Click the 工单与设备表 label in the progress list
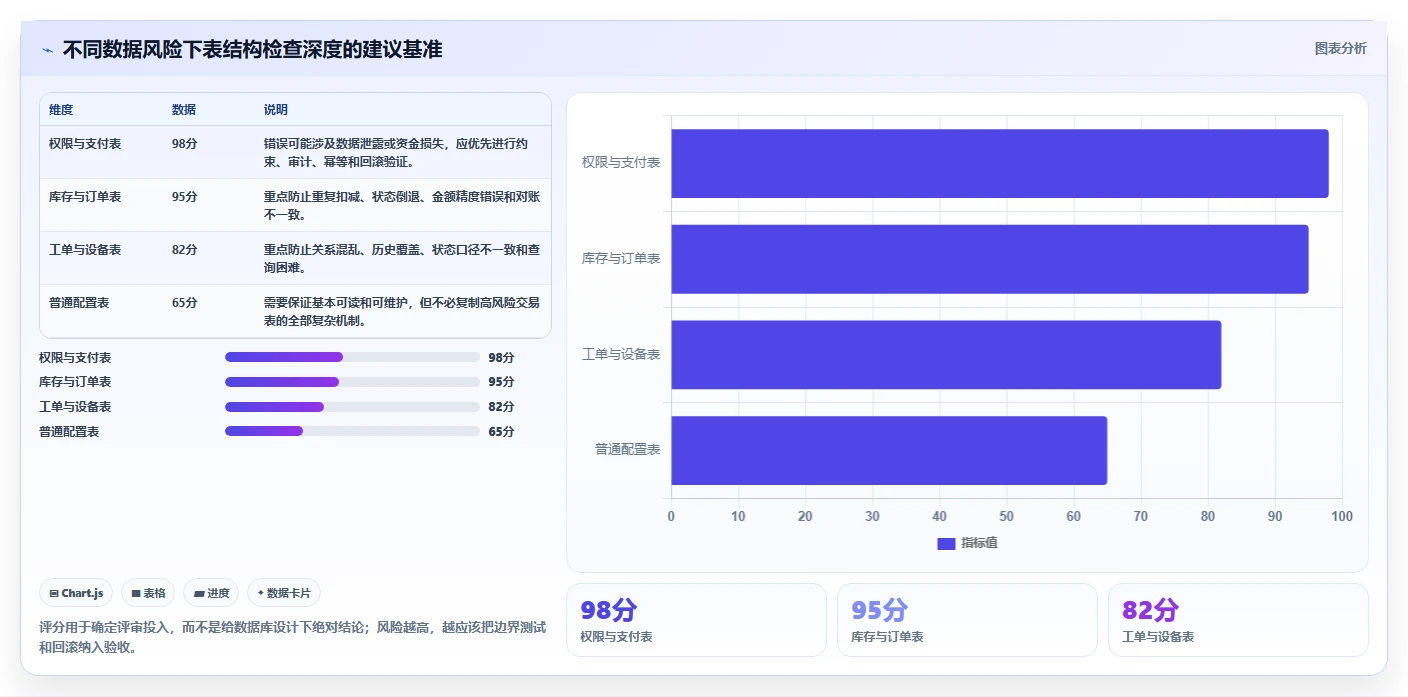 pos(75,407)
